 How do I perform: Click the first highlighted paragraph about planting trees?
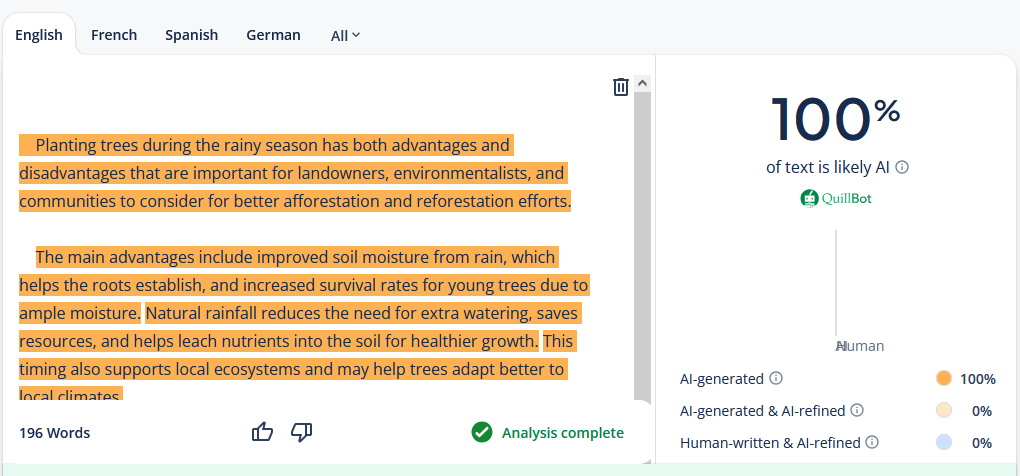[295, 173]
